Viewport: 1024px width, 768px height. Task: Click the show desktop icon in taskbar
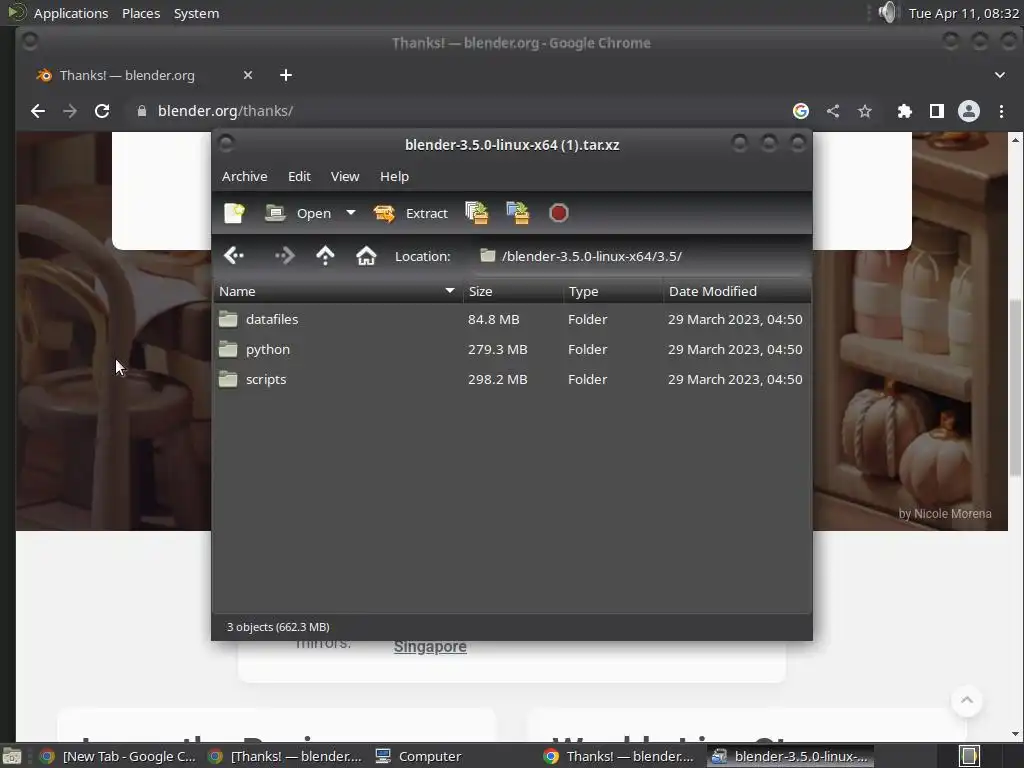point(12,756)
